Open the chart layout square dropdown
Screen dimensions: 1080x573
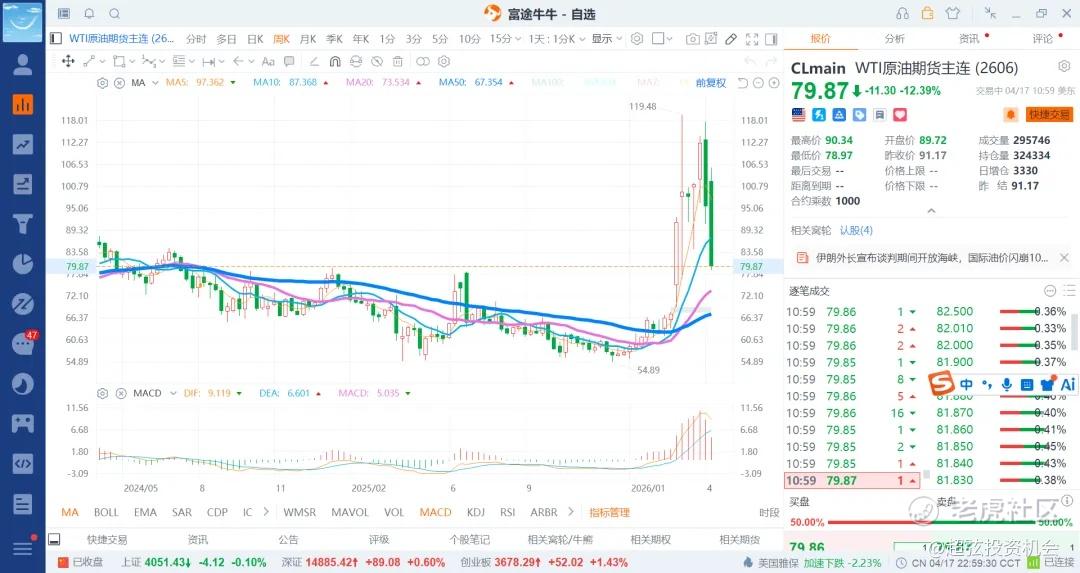(662, 39)
